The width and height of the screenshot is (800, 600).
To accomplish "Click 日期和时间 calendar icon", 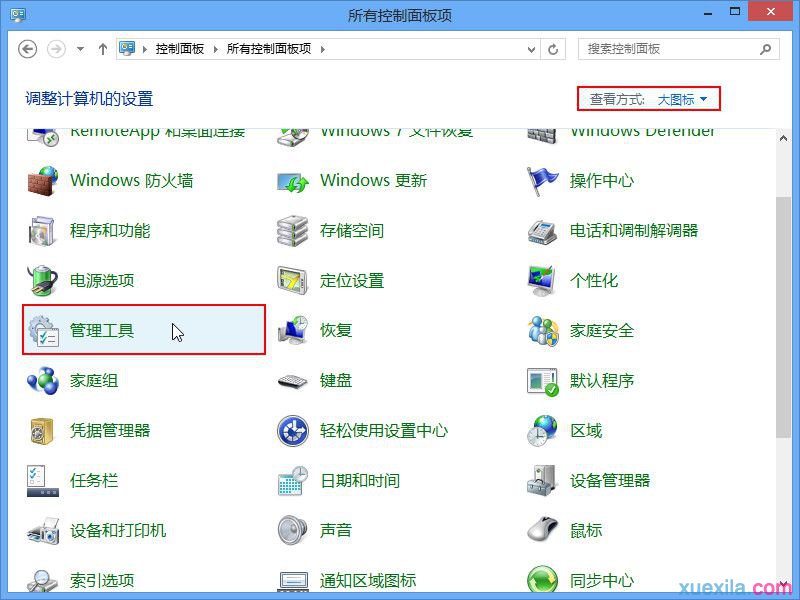I will (293, 481).
